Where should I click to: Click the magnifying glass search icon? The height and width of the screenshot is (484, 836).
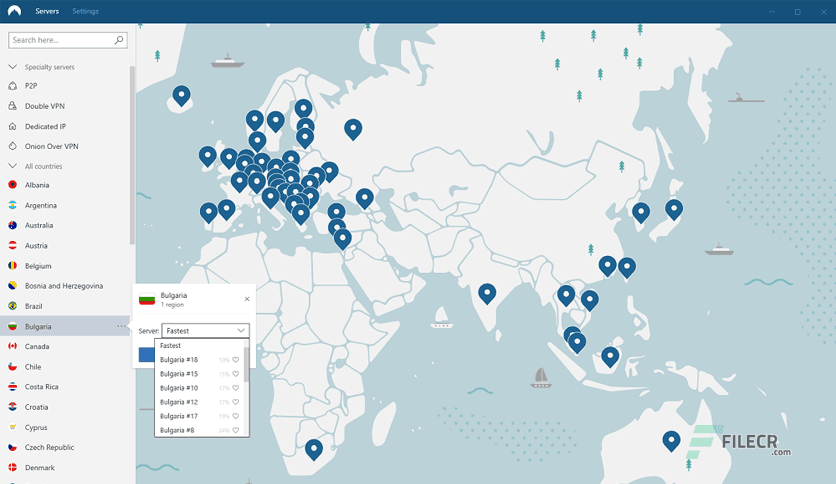pyautogui.click(x=119, y=40)
